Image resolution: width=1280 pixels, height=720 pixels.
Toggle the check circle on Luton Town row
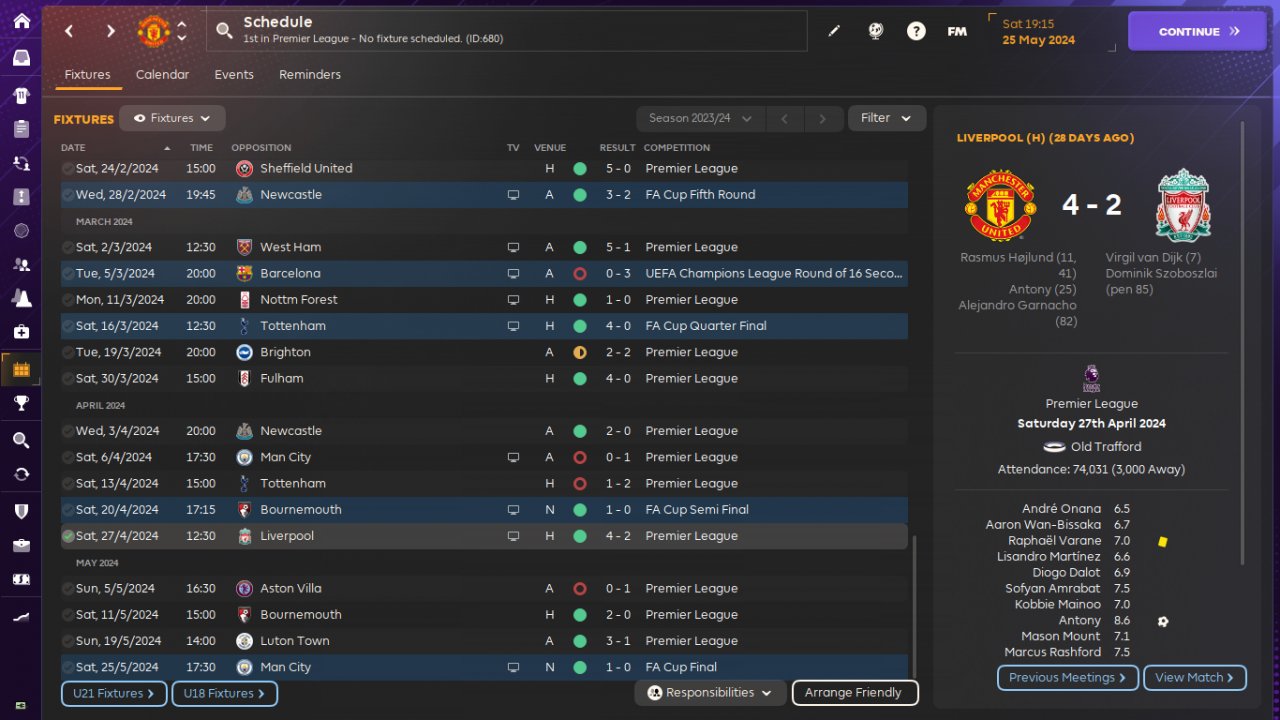pyautogui.click(x=68, y=641)
